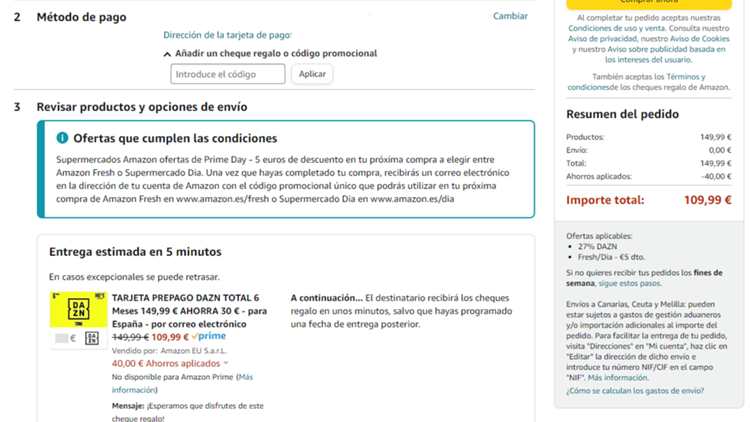Click the info icon beside Ofertas heading
The image size is (750, 422).
[x=62, y=138]
